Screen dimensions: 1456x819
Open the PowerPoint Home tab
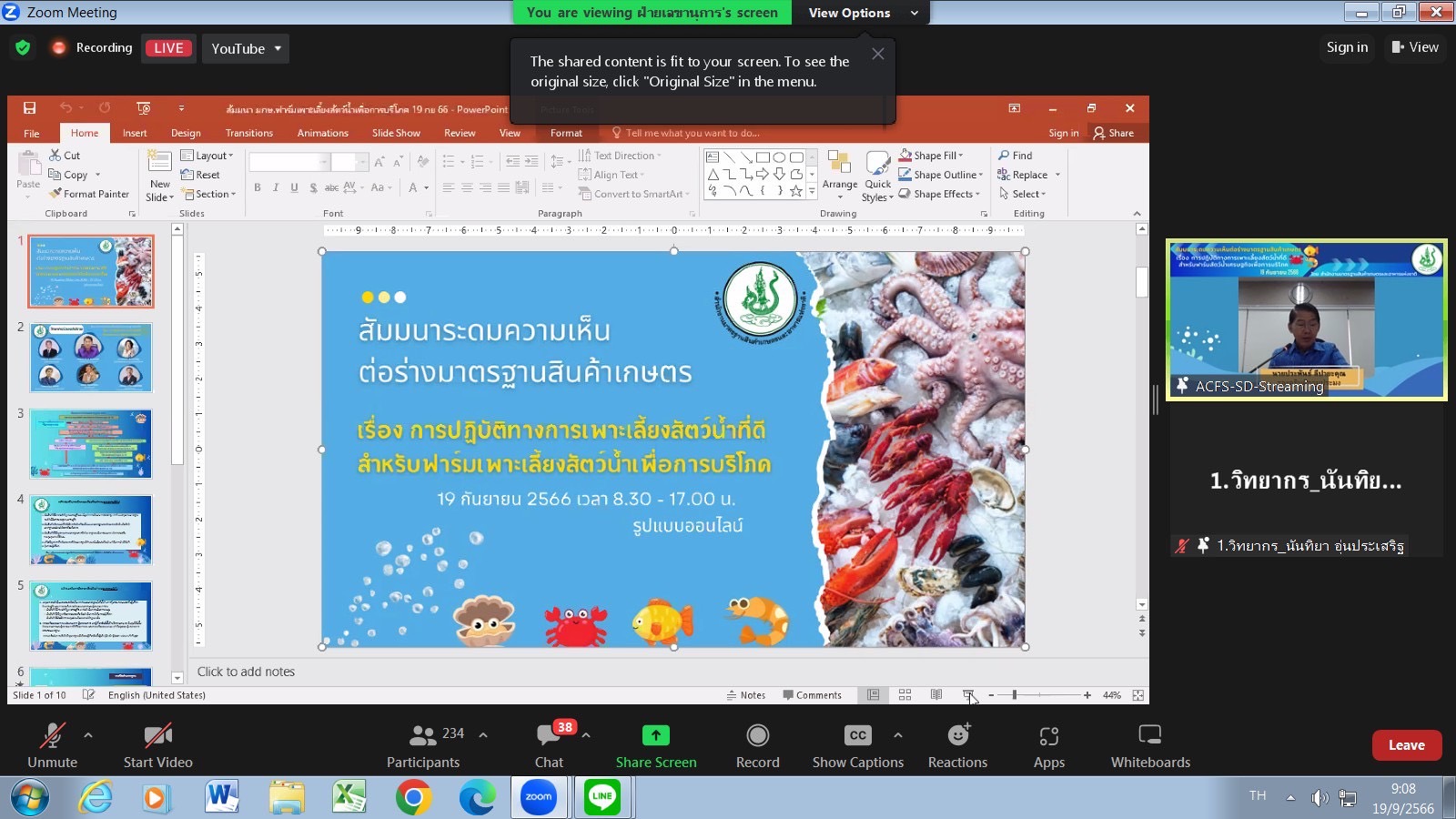point(85,133)
